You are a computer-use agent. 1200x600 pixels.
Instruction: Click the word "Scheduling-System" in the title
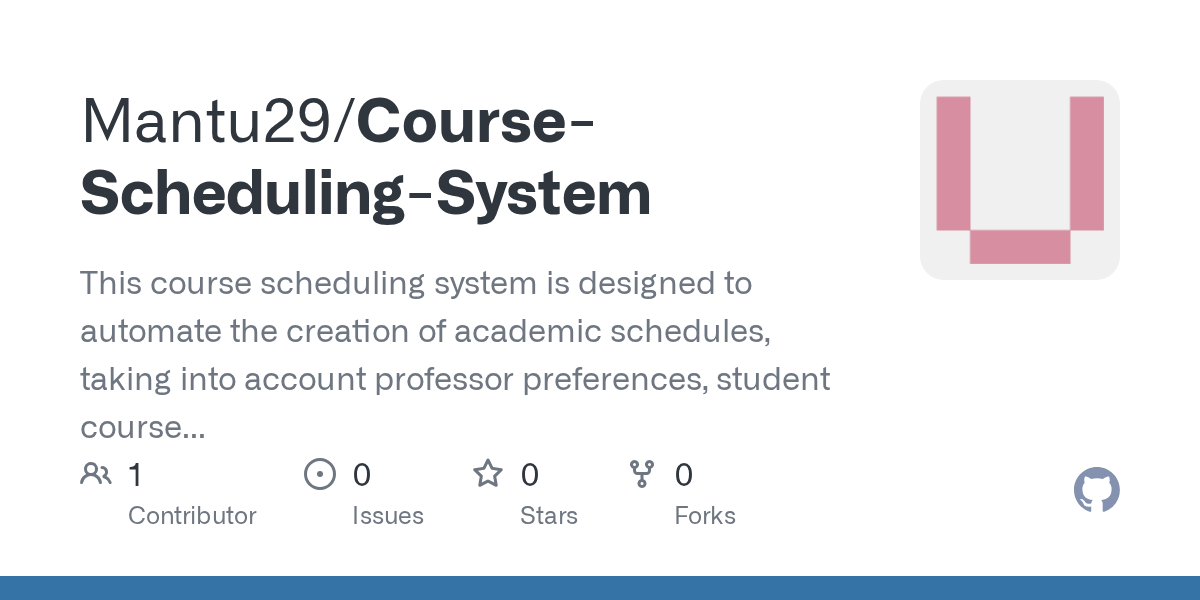click(x=366, y=194)
